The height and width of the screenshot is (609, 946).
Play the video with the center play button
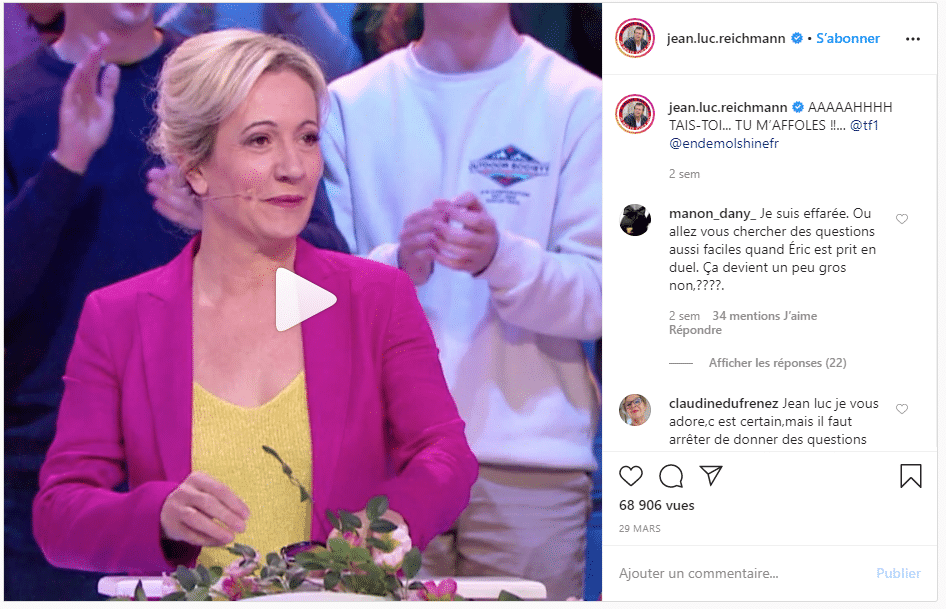(x=305, y=300)
